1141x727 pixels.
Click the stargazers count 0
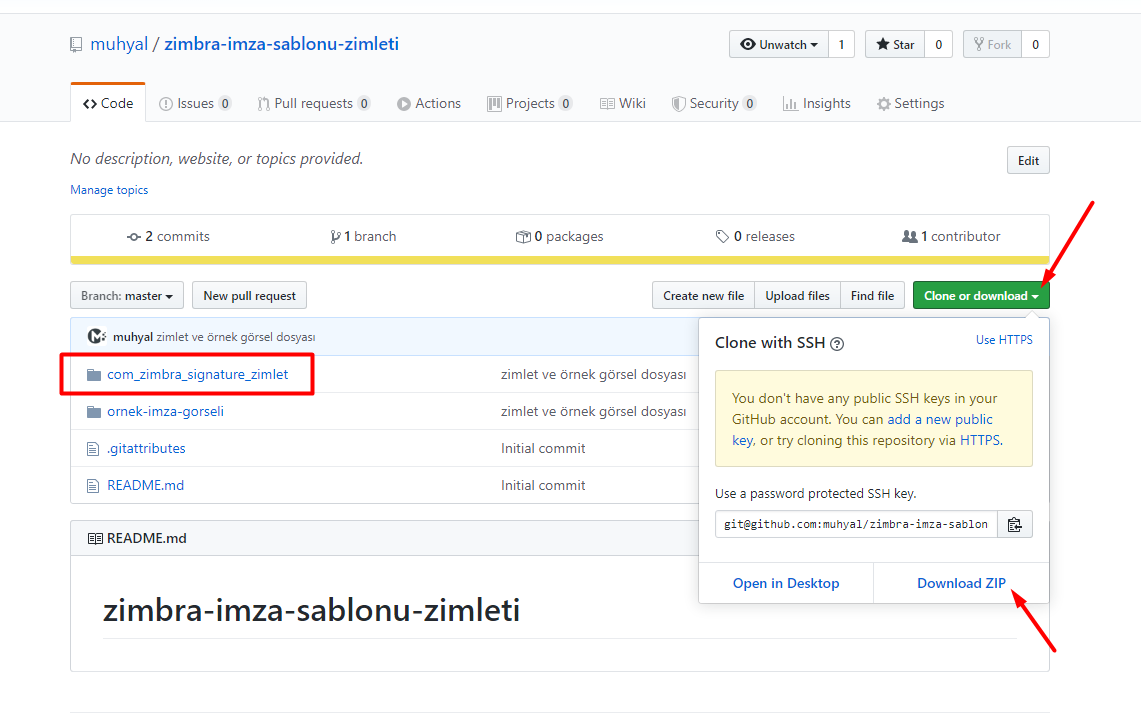(x=939, y=44)
